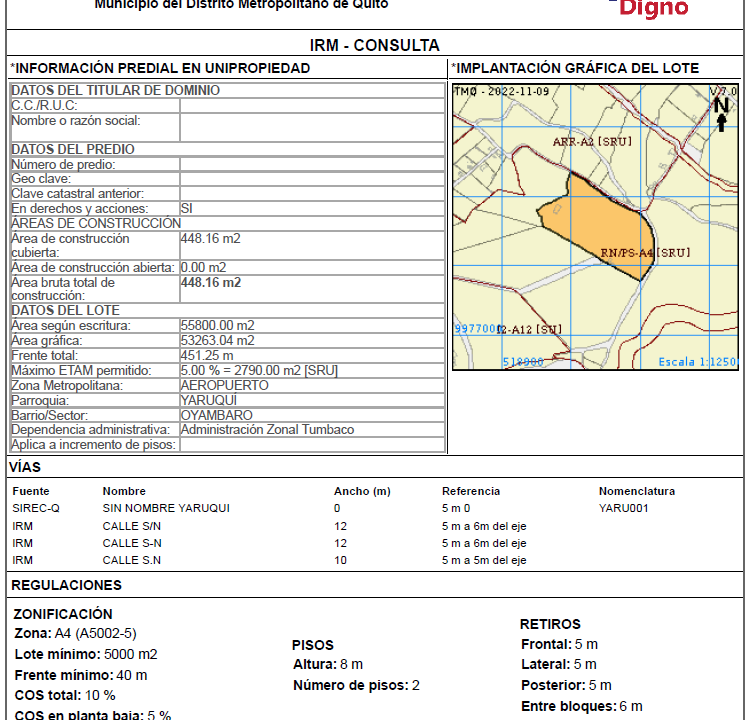The image size is (750, 720).
Task: Click the red Digno logo text
Action: pos(654,9)
